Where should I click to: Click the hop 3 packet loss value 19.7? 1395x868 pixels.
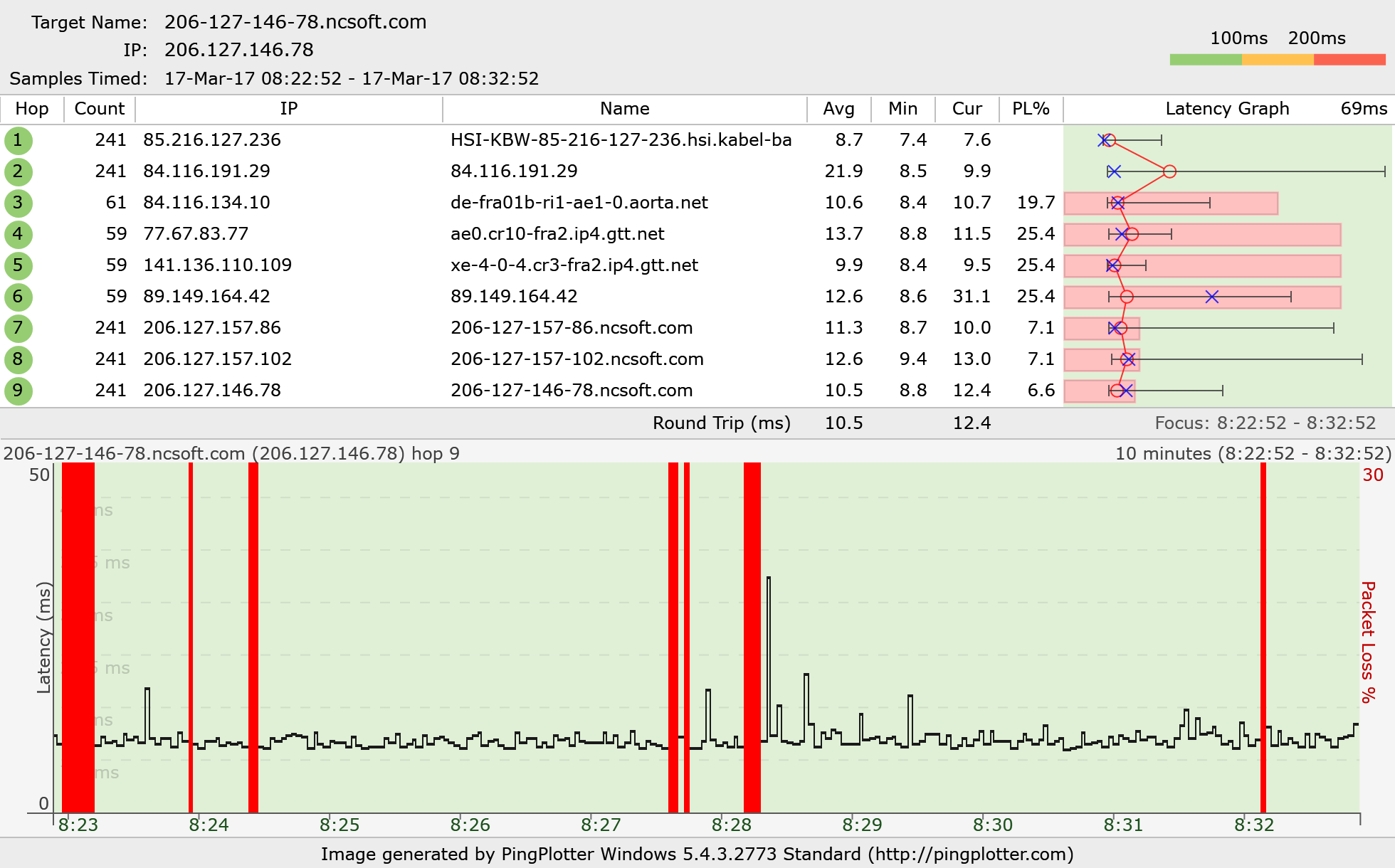(1036, 203)
